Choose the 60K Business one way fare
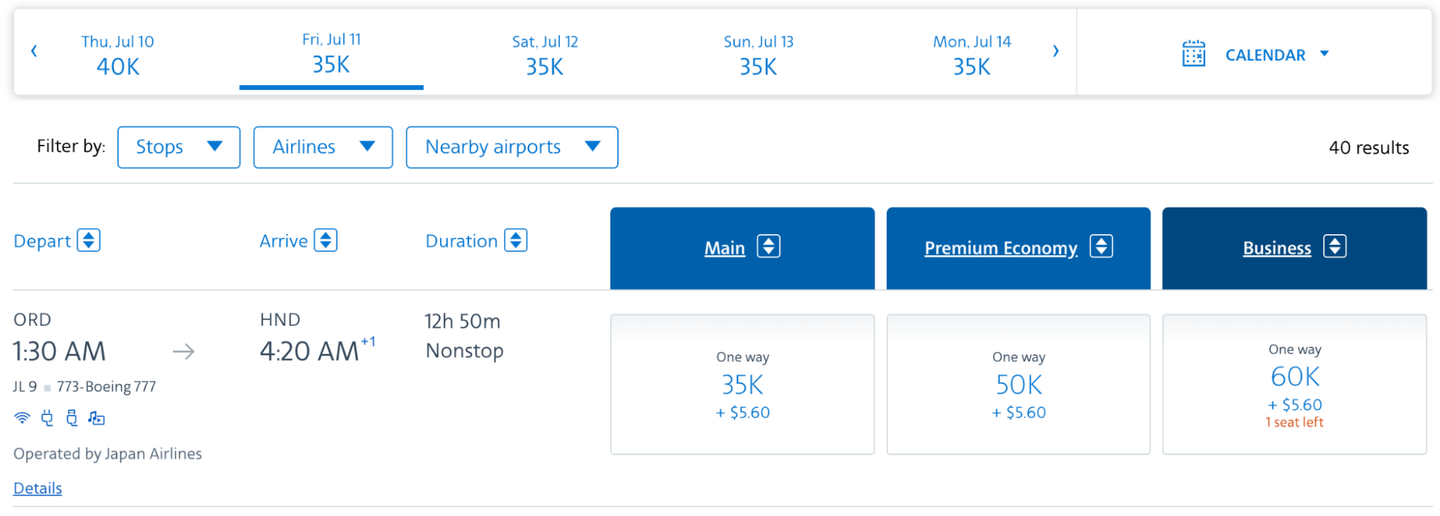The width and height of the screenshot is (1440, 516). pyautogui.click(x=1294, y=385)
